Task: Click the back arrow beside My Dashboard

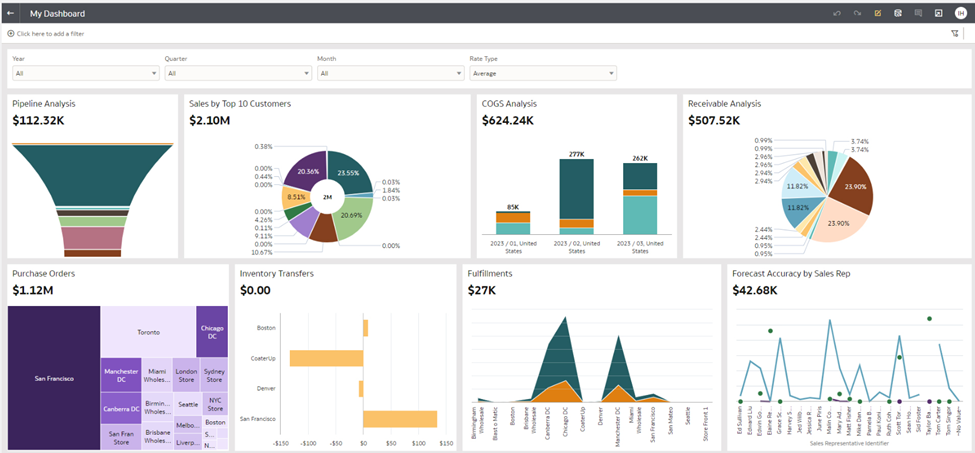Action: click(10, 13)
